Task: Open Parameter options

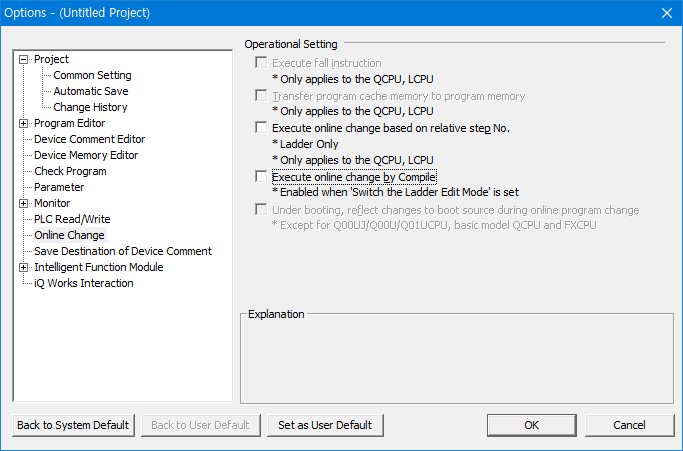Action: point(59,187)
